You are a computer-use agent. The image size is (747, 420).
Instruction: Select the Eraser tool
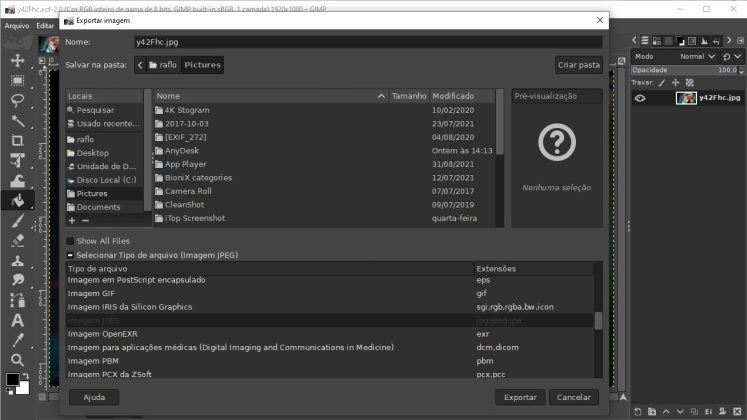point(17,240)
